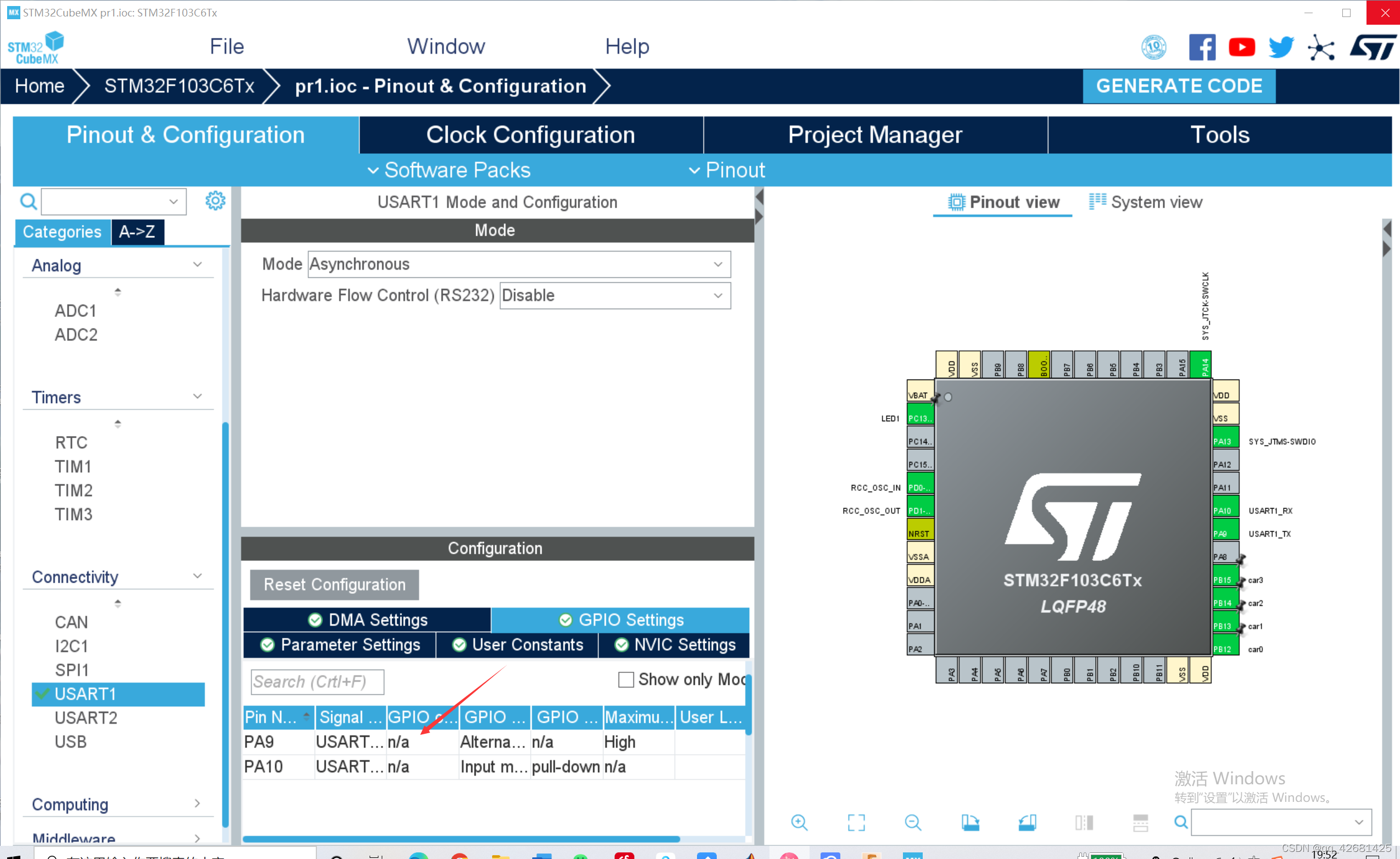Switch to A->Z listing
Viewport: 1400px width, 859px height.
point(137,232)
